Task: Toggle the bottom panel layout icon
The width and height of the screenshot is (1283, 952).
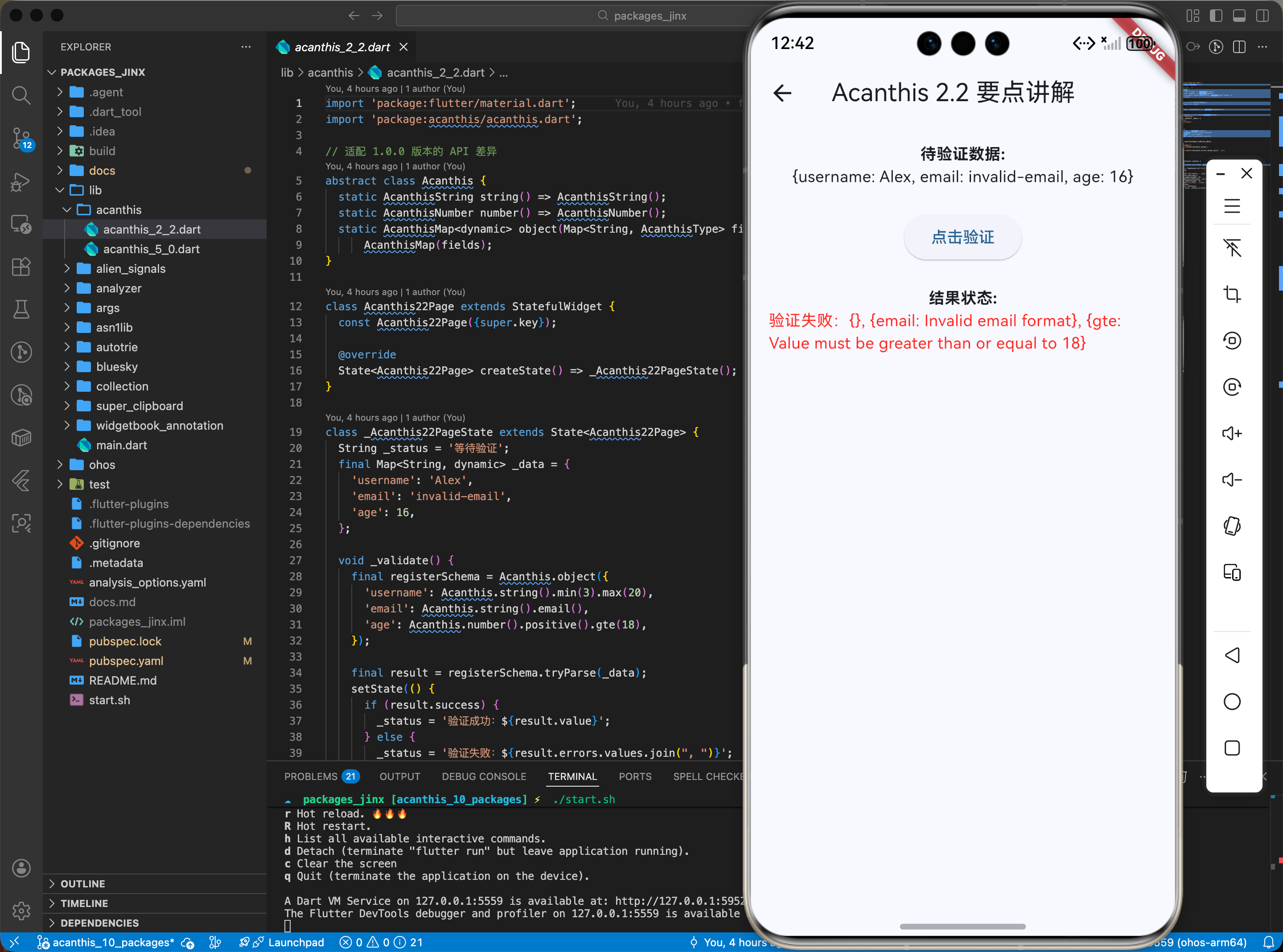Action: (x=1239, y=16)
